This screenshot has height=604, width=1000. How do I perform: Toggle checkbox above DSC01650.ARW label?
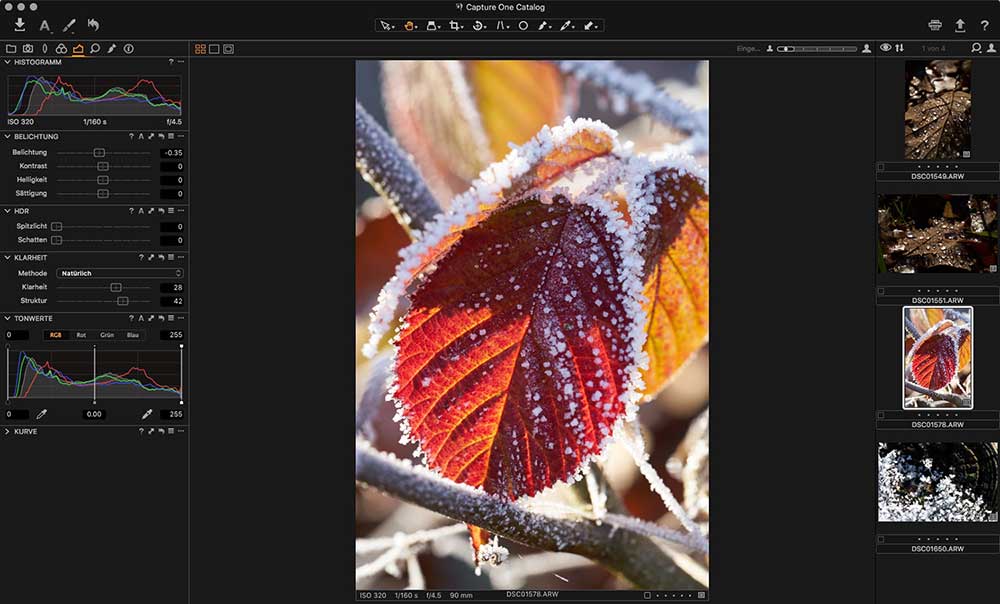click(x=881, y=540)
